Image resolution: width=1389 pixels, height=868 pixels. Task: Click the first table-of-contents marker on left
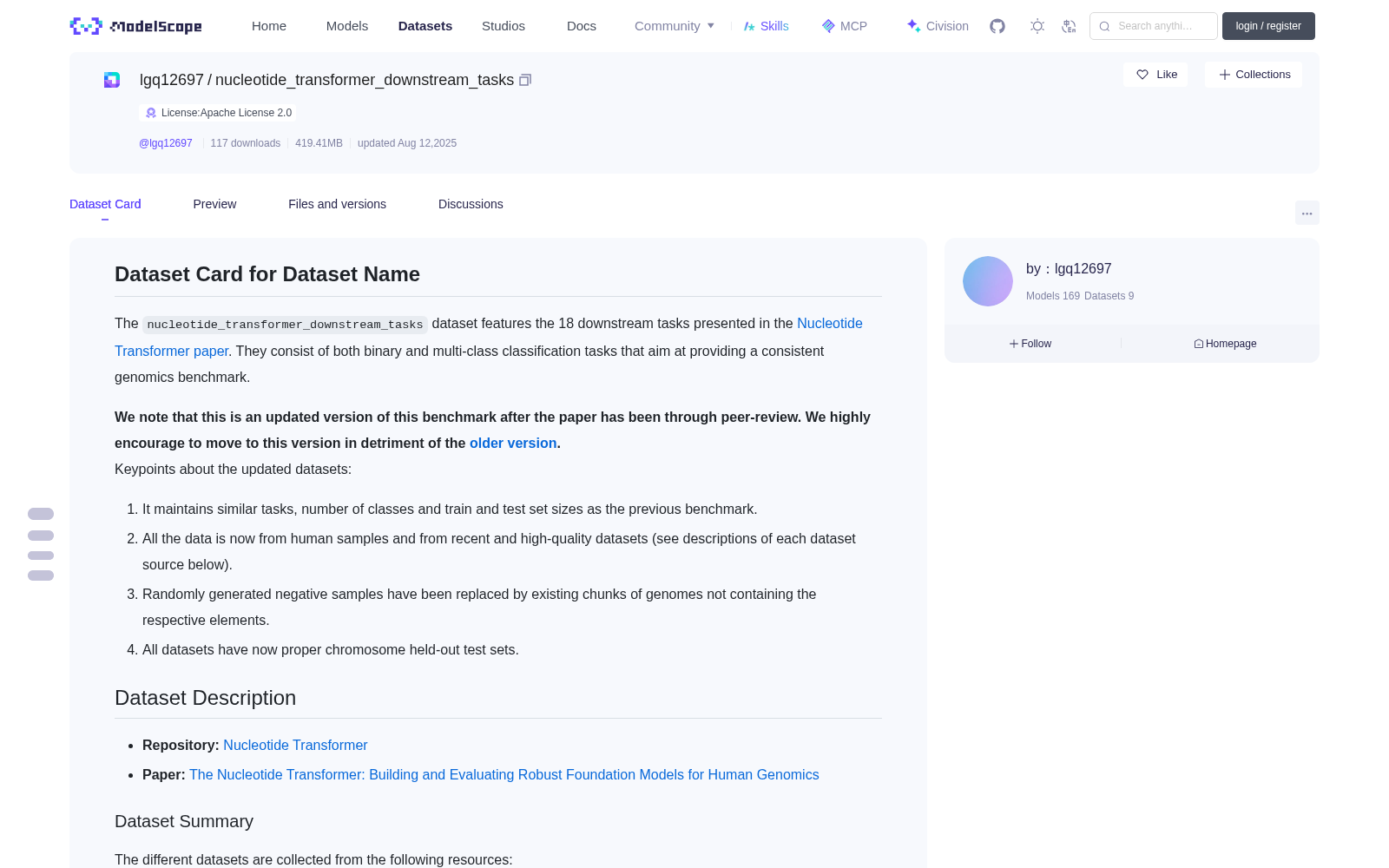[41, 514]
